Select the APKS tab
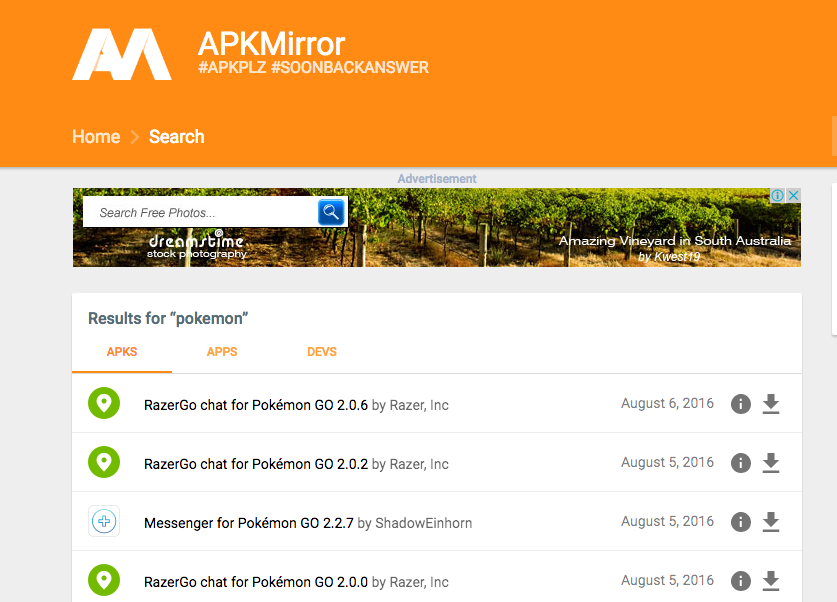The width and height of the screenshot is (837, 602). pyautogui.click(x=121, y=352)
